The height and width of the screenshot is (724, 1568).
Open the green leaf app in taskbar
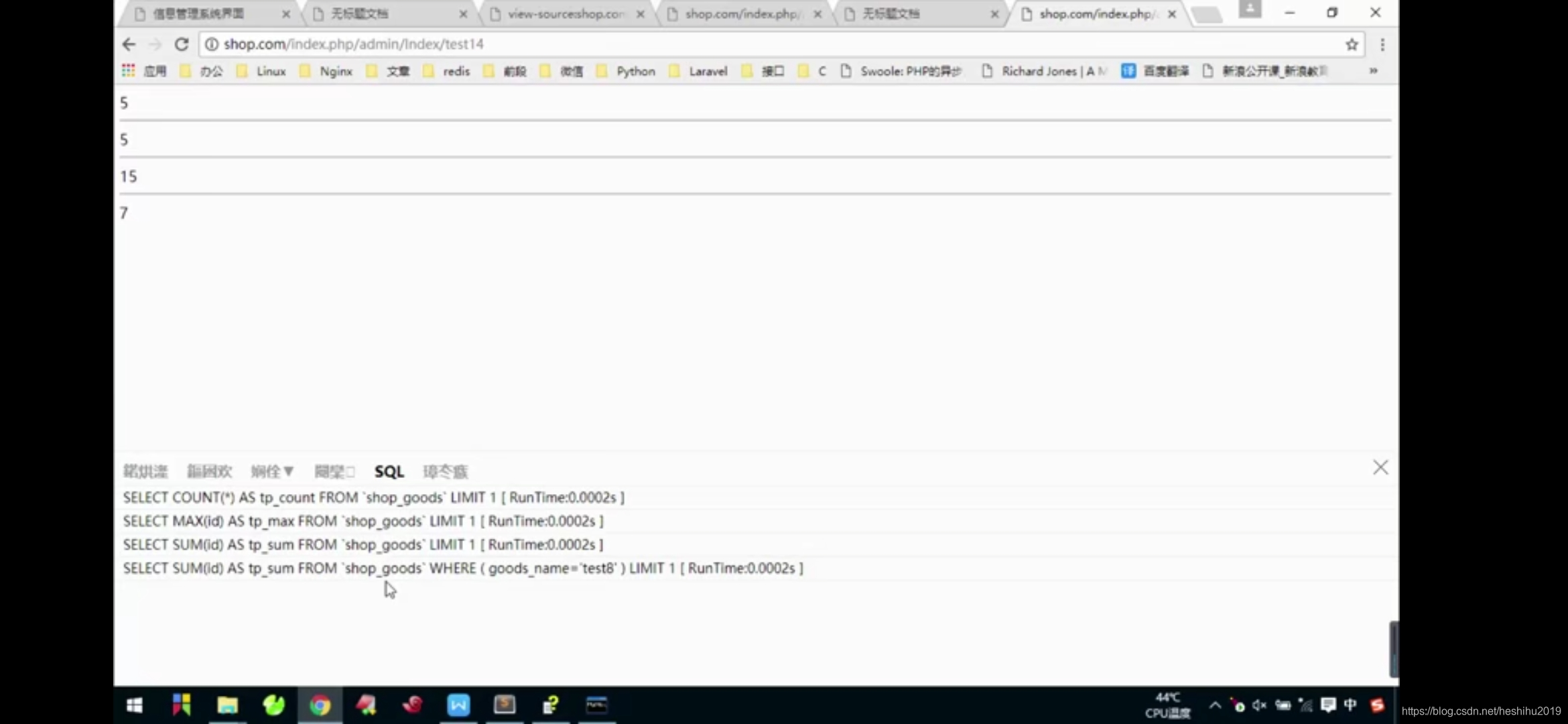(273, 705)
